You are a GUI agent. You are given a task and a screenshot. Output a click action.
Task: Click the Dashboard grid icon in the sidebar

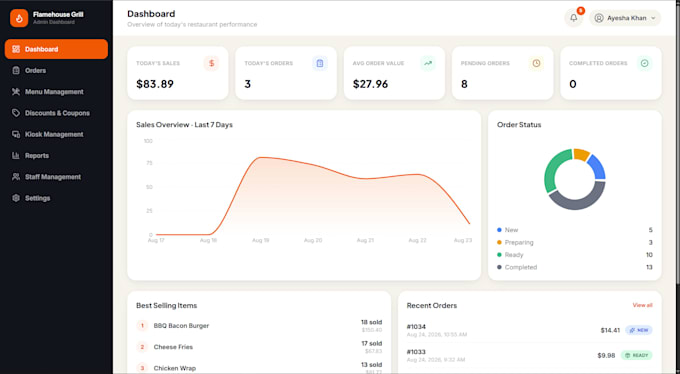tap(16, 49)
